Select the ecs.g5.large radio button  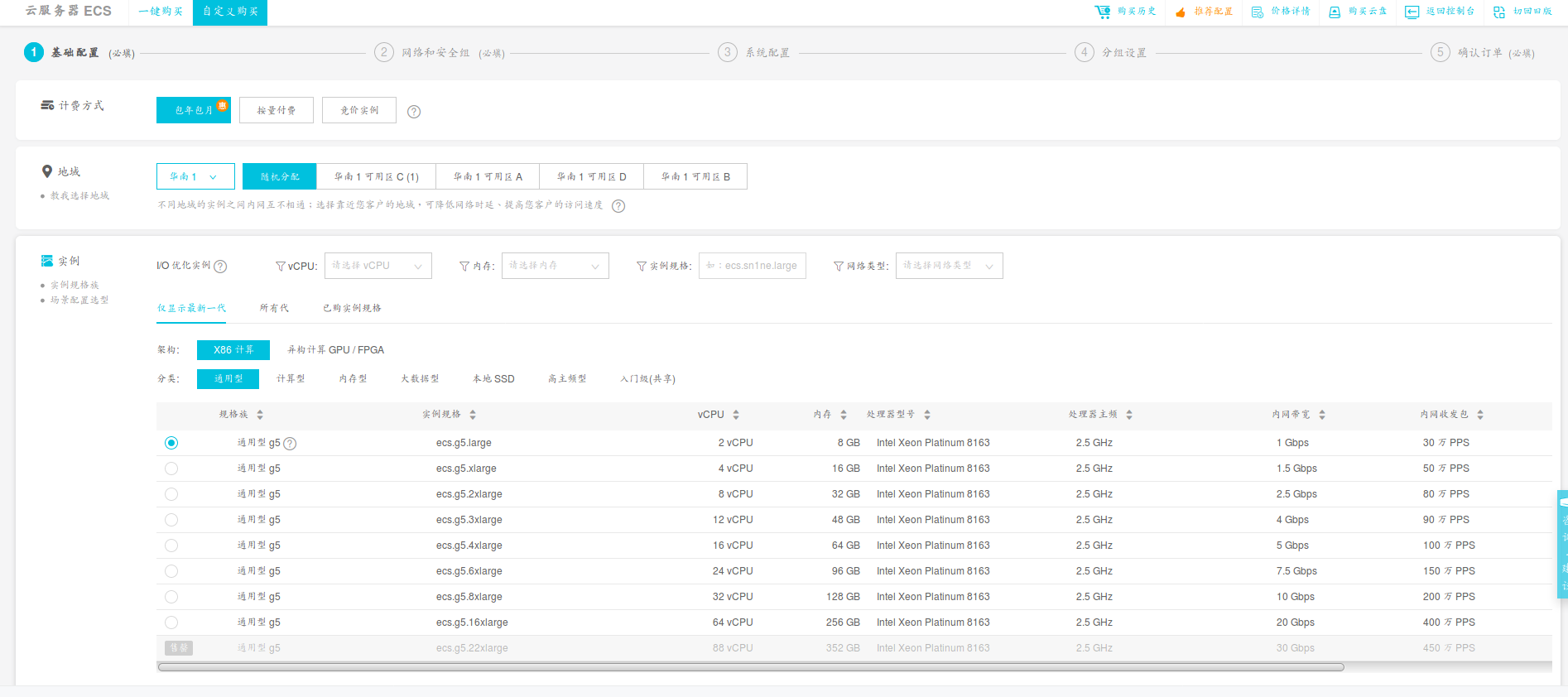(x=171, y=443)
